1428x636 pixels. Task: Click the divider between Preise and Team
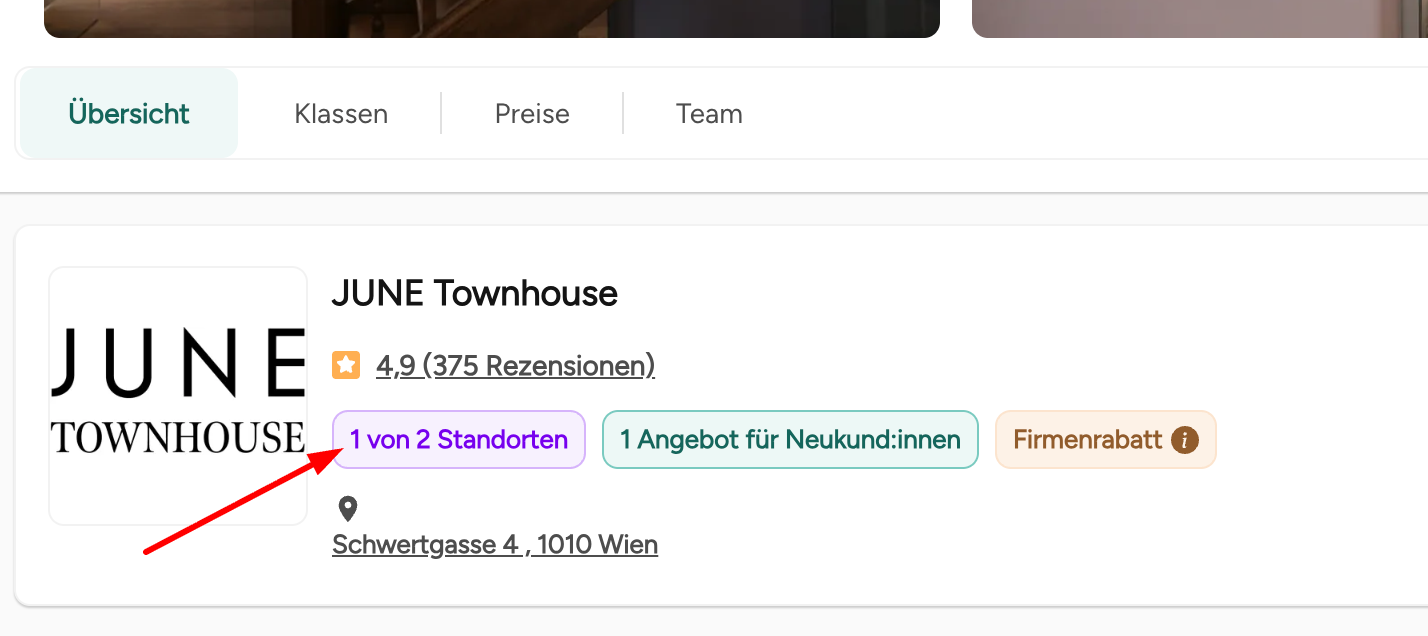pyautogui.click(x=623, y=114)
